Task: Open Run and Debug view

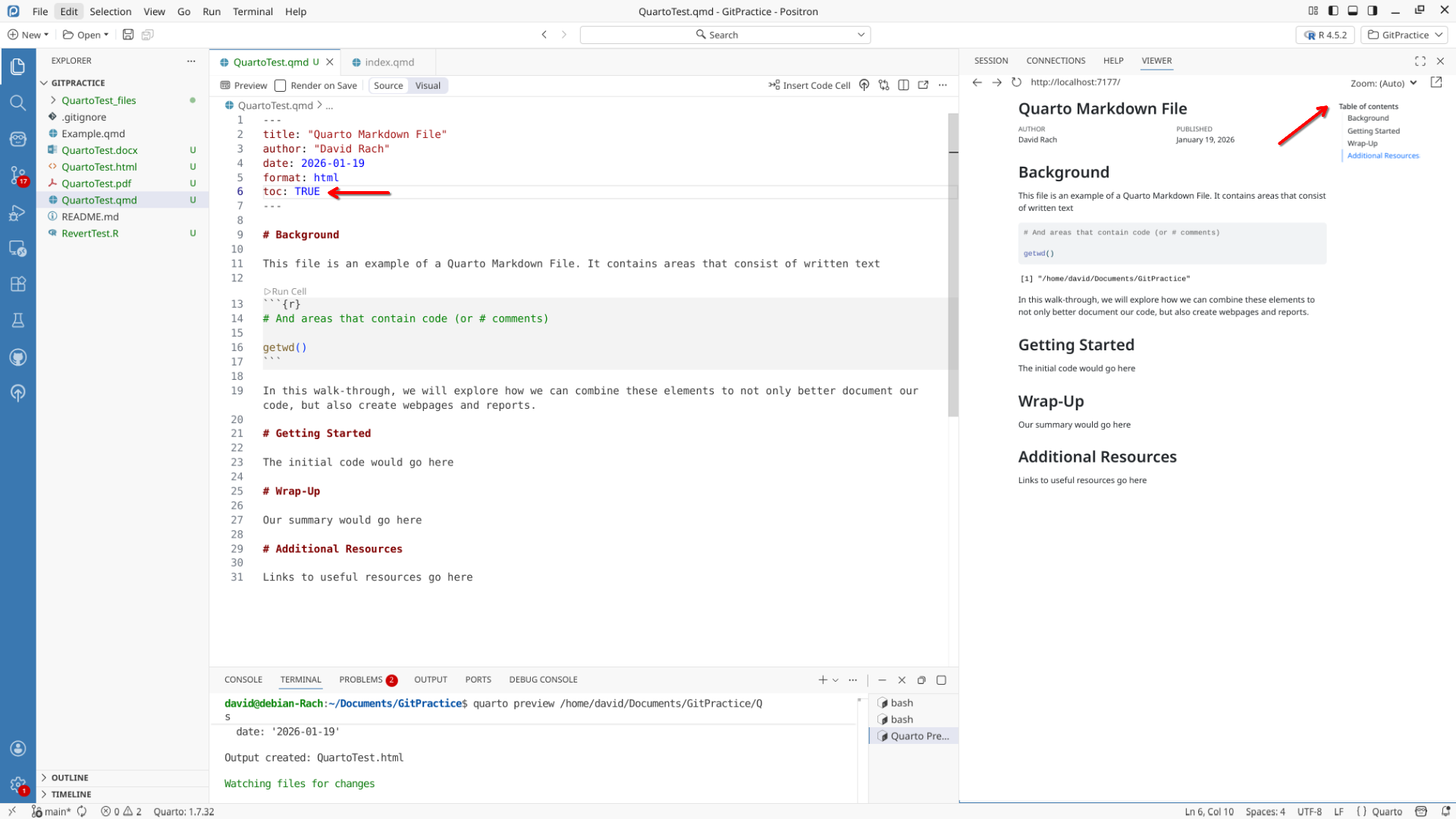Action: [18, 213]
